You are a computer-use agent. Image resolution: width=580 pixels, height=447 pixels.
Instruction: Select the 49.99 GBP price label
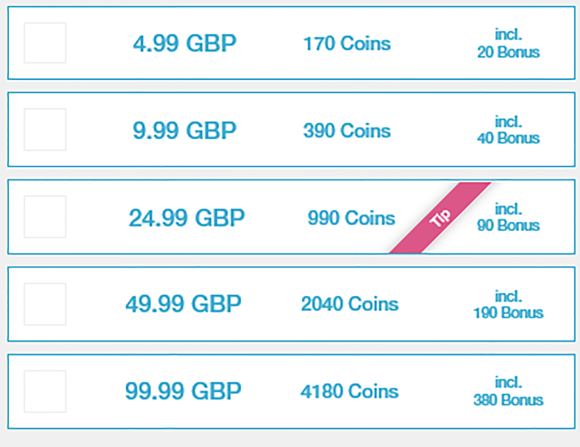click(x=183, y=304)
